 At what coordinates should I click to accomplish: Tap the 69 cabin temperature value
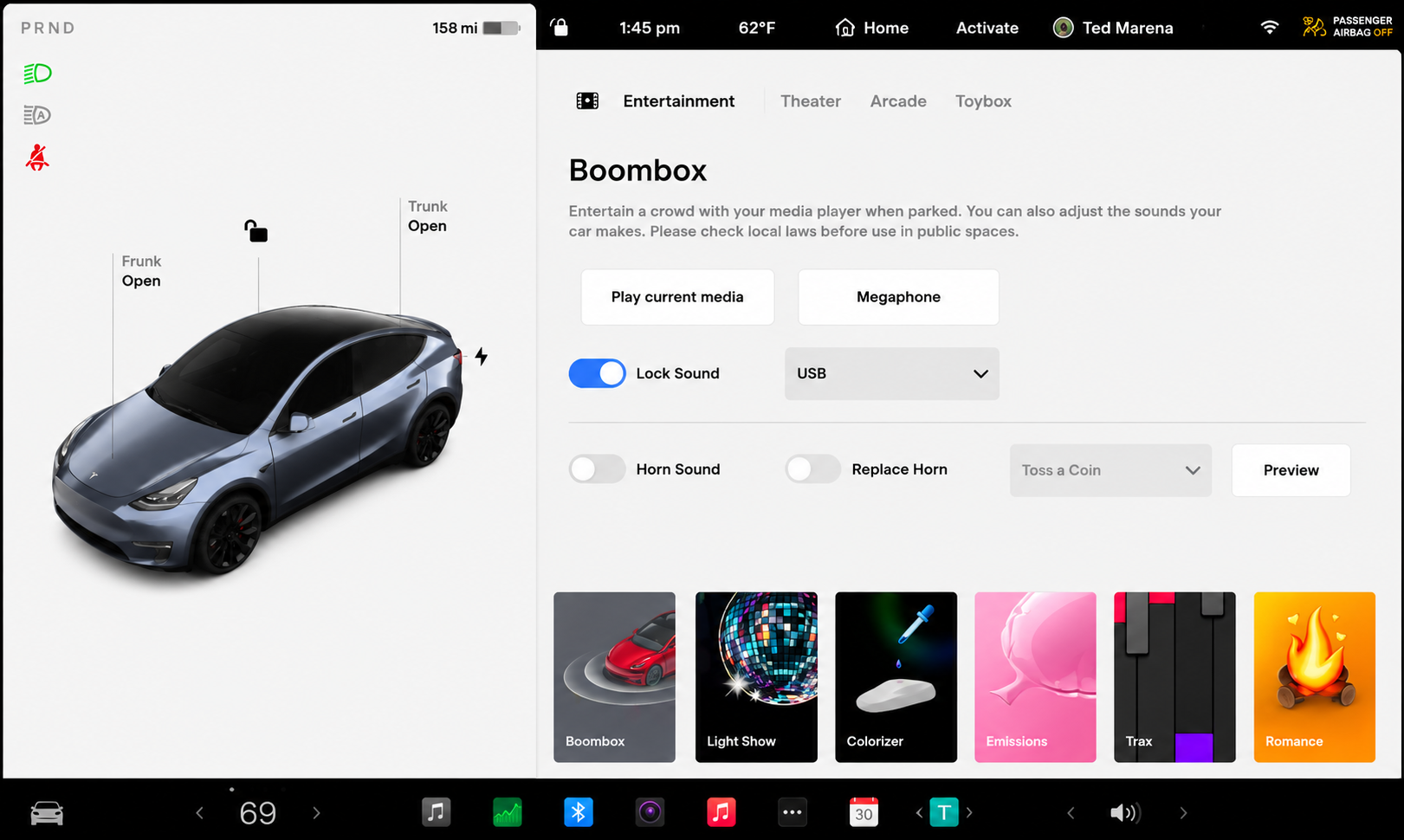258,813
